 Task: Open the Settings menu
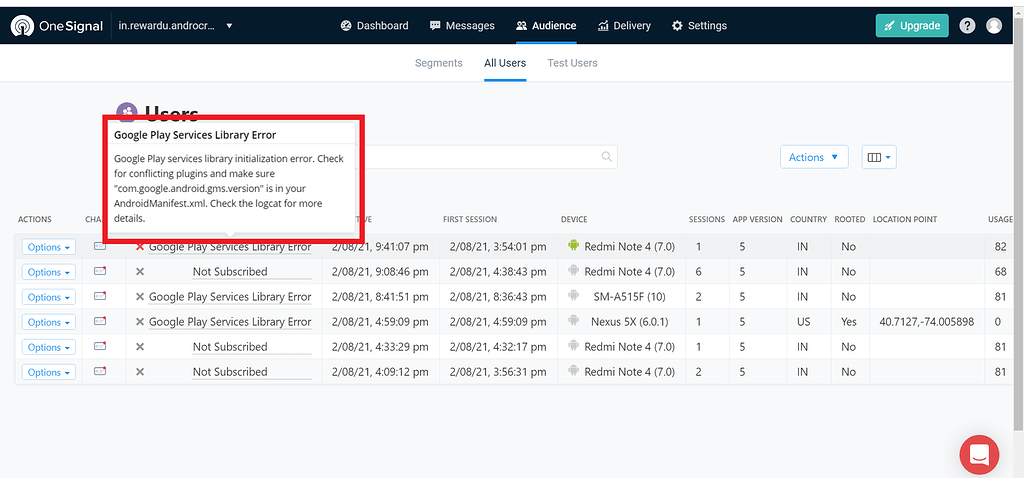click(x=699, y=25)
